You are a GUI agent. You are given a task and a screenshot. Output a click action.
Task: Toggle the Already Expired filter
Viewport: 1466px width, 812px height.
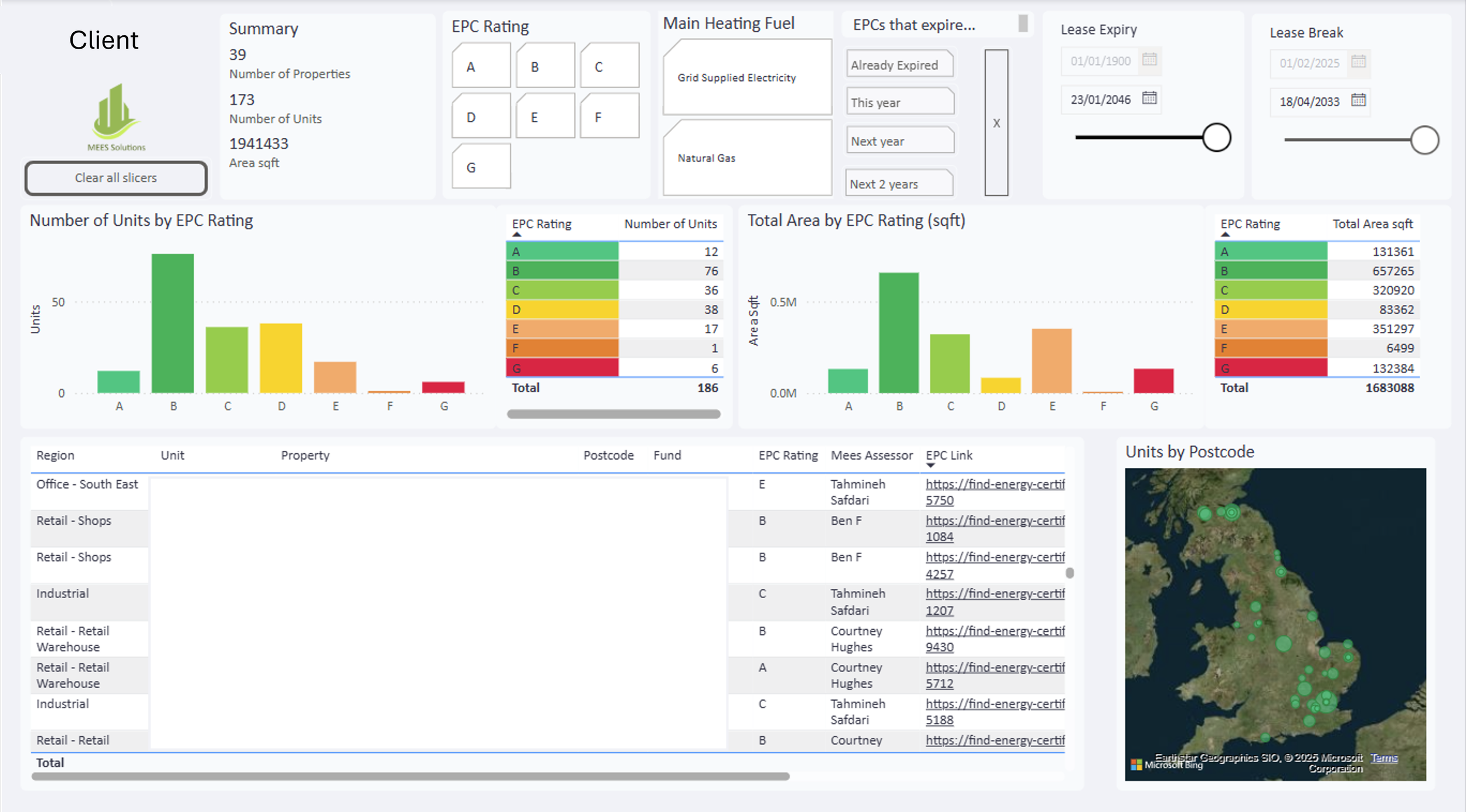point(899,64)
